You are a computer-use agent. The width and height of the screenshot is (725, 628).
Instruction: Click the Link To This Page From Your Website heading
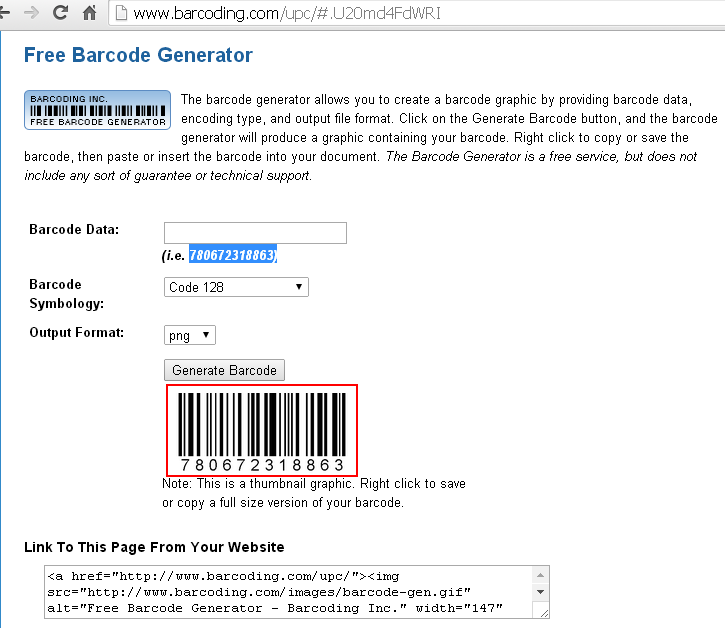pos(154,547)
